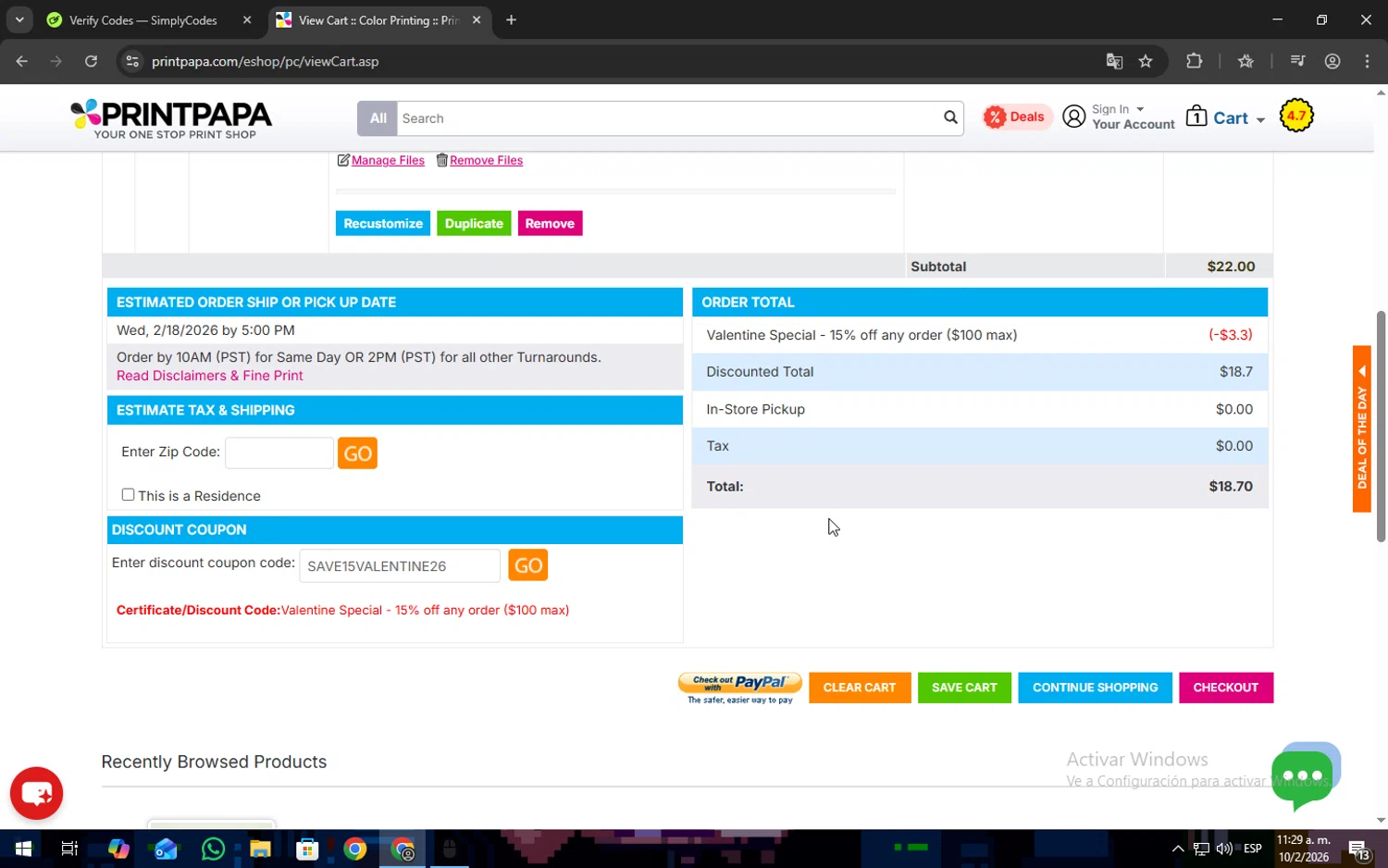
Task: Open Microsoft Store from the taskbar
Action: pos(307,849)
